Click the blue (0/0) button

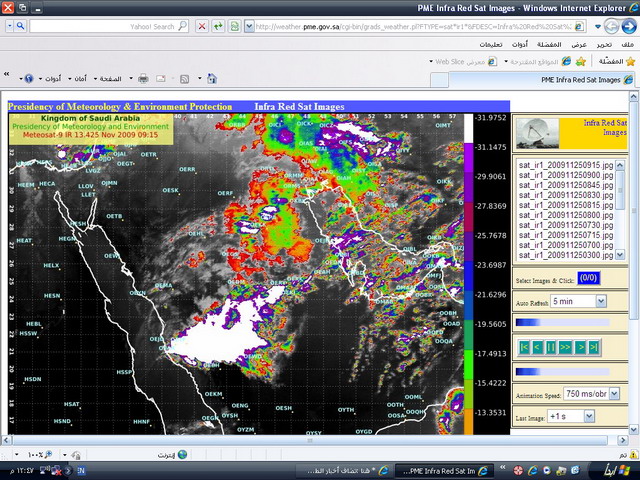point(588,278)
